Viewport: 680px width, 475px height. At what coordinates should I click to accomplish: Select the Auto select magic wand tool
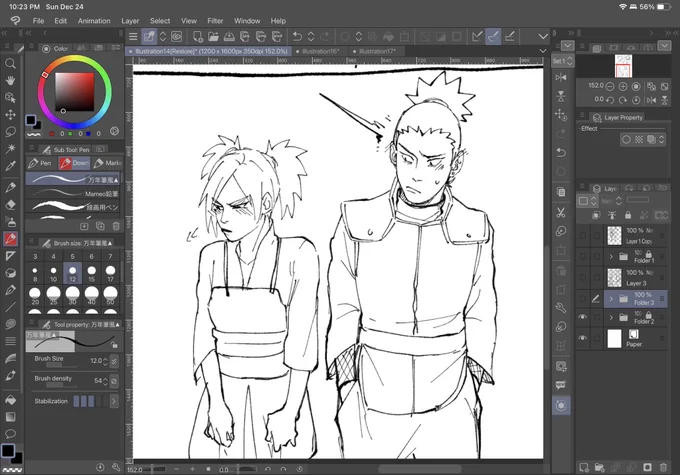[10, 148]
